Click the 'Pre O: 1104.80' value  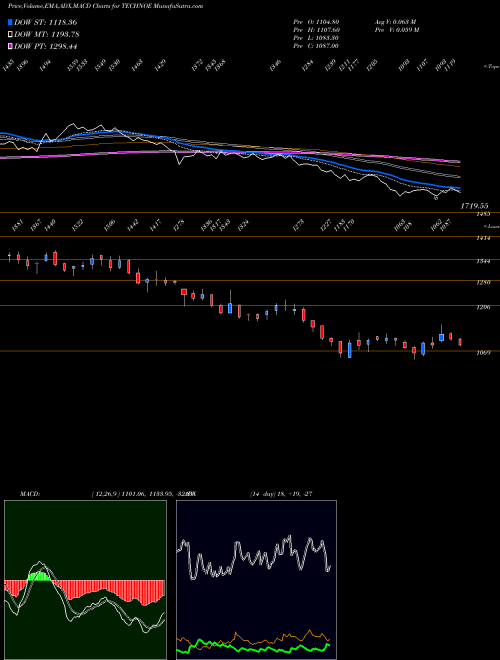pos(316,22)
